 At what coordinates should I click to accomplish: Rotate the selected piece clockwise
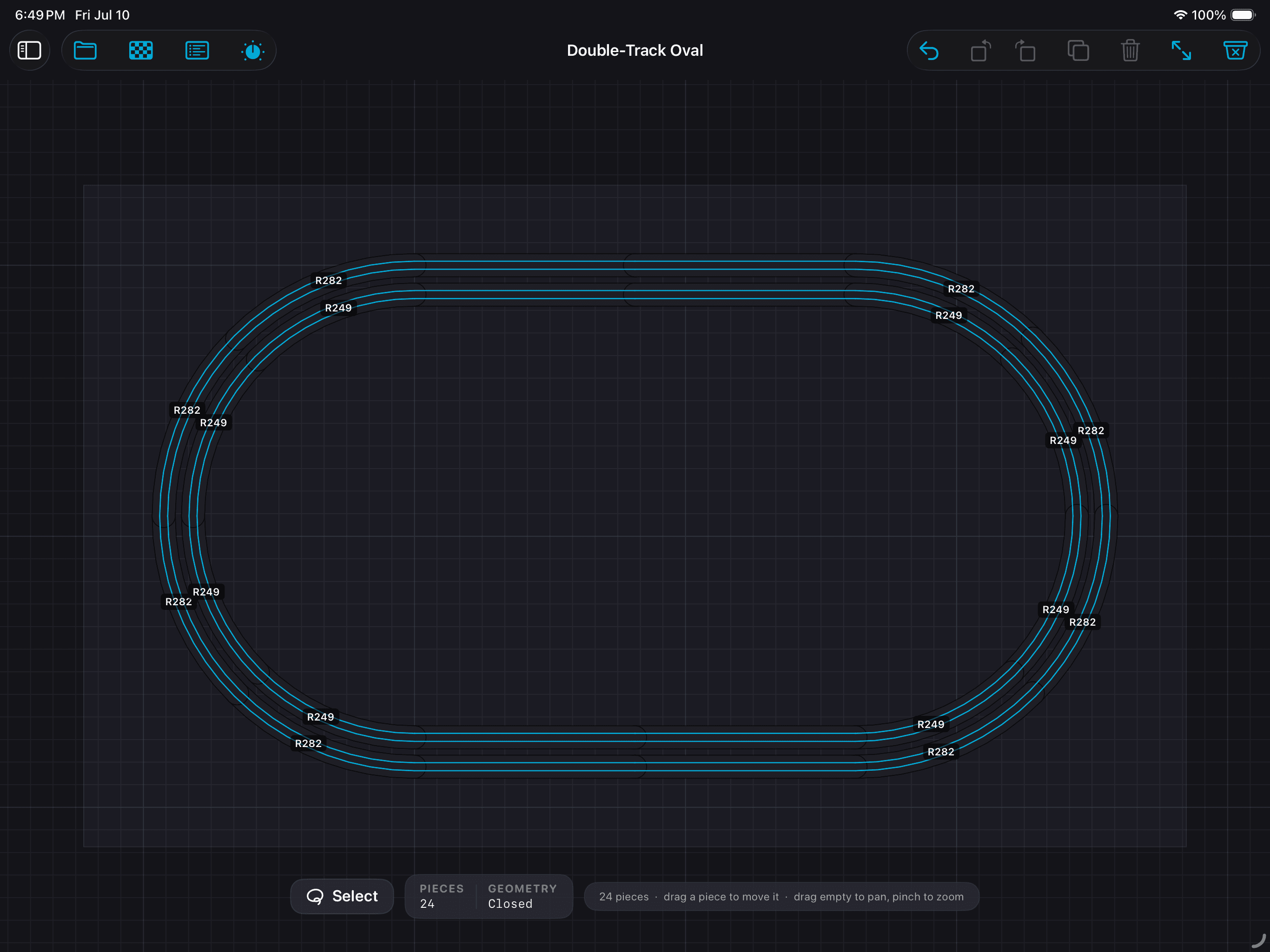click(1025, 51)
